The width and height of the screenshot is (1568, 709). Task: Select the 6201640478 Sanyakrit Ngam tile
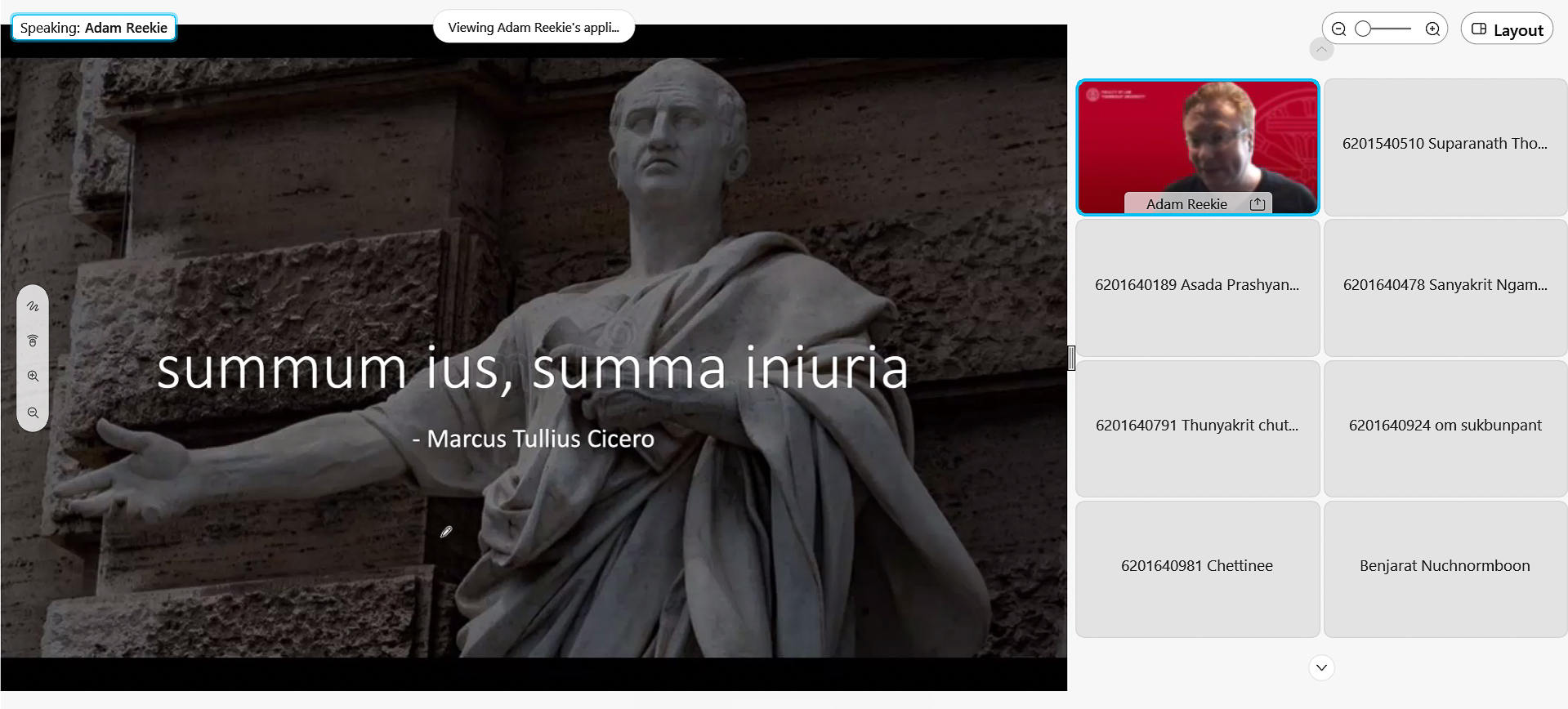(1445, 288)
